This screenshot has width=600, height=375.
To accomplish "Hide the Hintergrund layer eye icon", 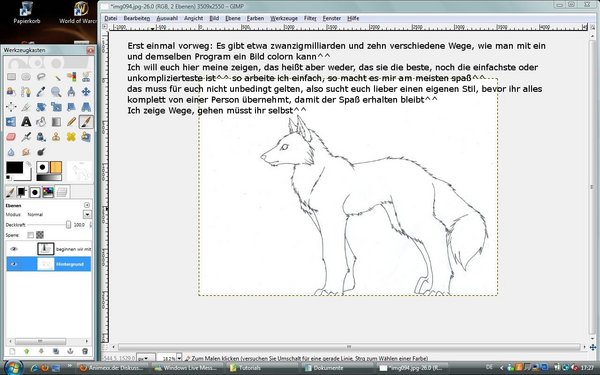I will pos(14,264).
